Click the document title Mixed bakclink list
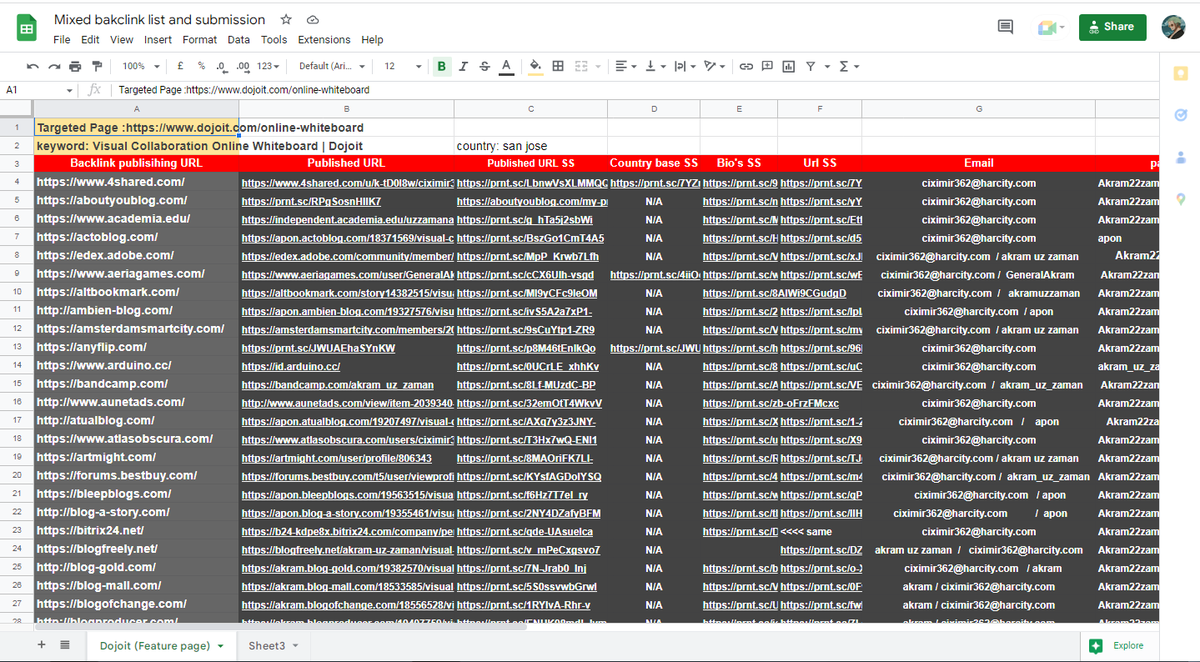This screenshot has height=662, width=1200. coord(160,19)
